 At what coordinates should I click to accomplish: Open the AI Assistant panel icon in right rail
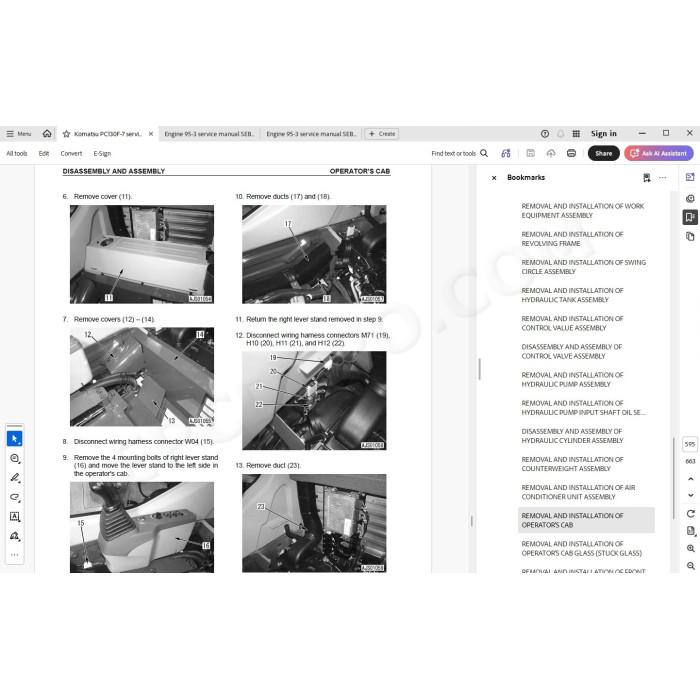(690, 177)
